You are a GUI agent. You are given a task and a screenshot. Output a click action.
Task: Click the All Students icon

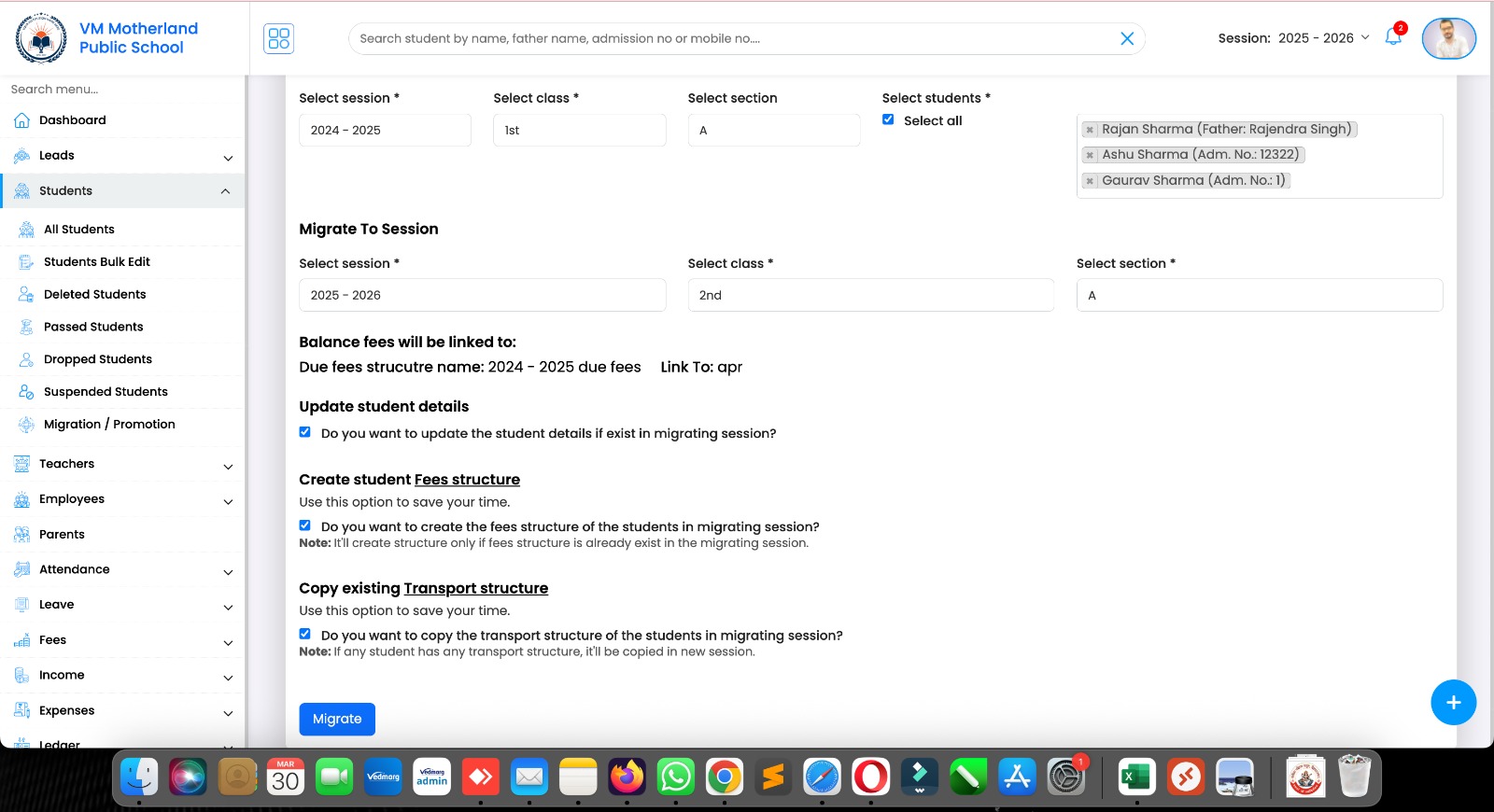pyautogui.click(x=26, y=230)
